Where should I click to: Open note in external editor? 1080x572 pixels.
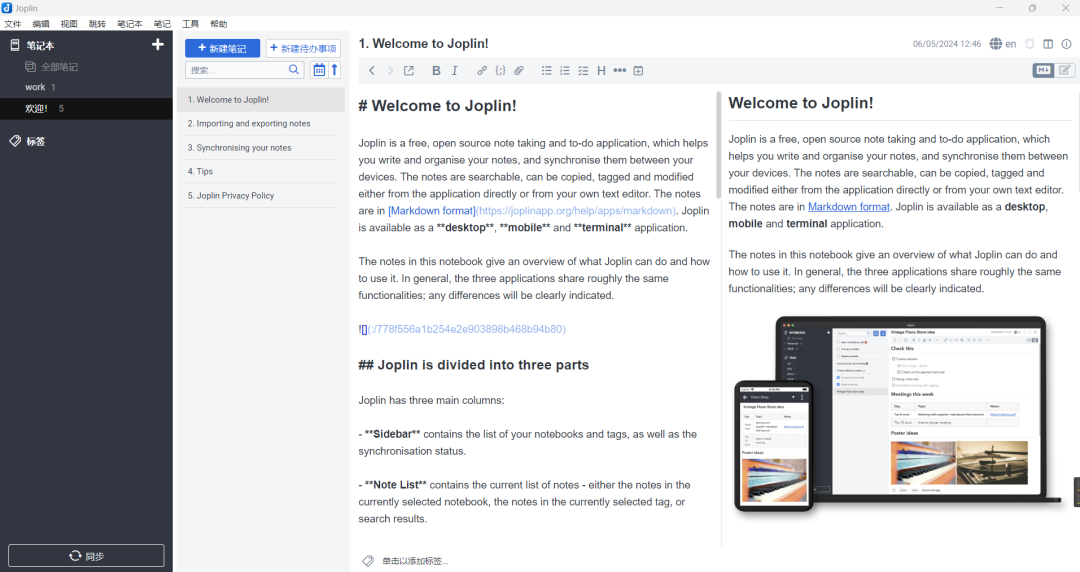click(409, 70)
